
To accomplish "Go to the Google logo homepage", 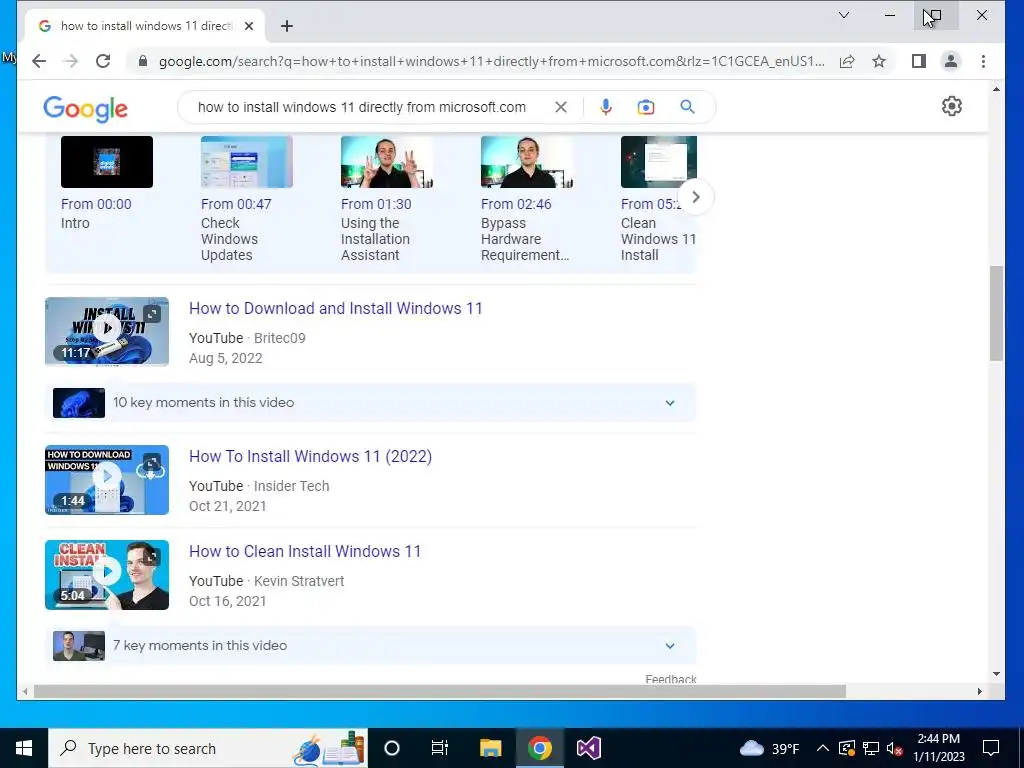I will (86, 108).
